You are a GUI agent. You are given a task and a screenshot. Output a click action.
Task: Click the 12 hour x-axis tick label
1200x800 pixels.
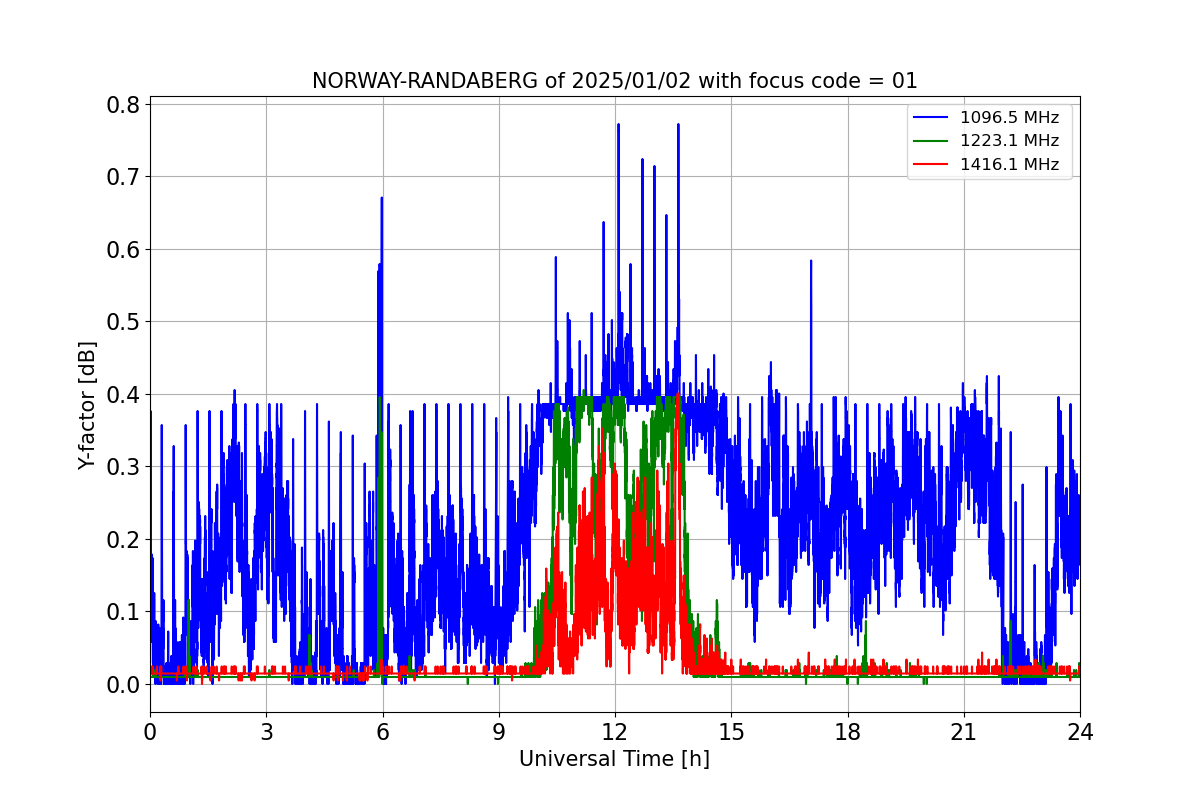[615, 732]
